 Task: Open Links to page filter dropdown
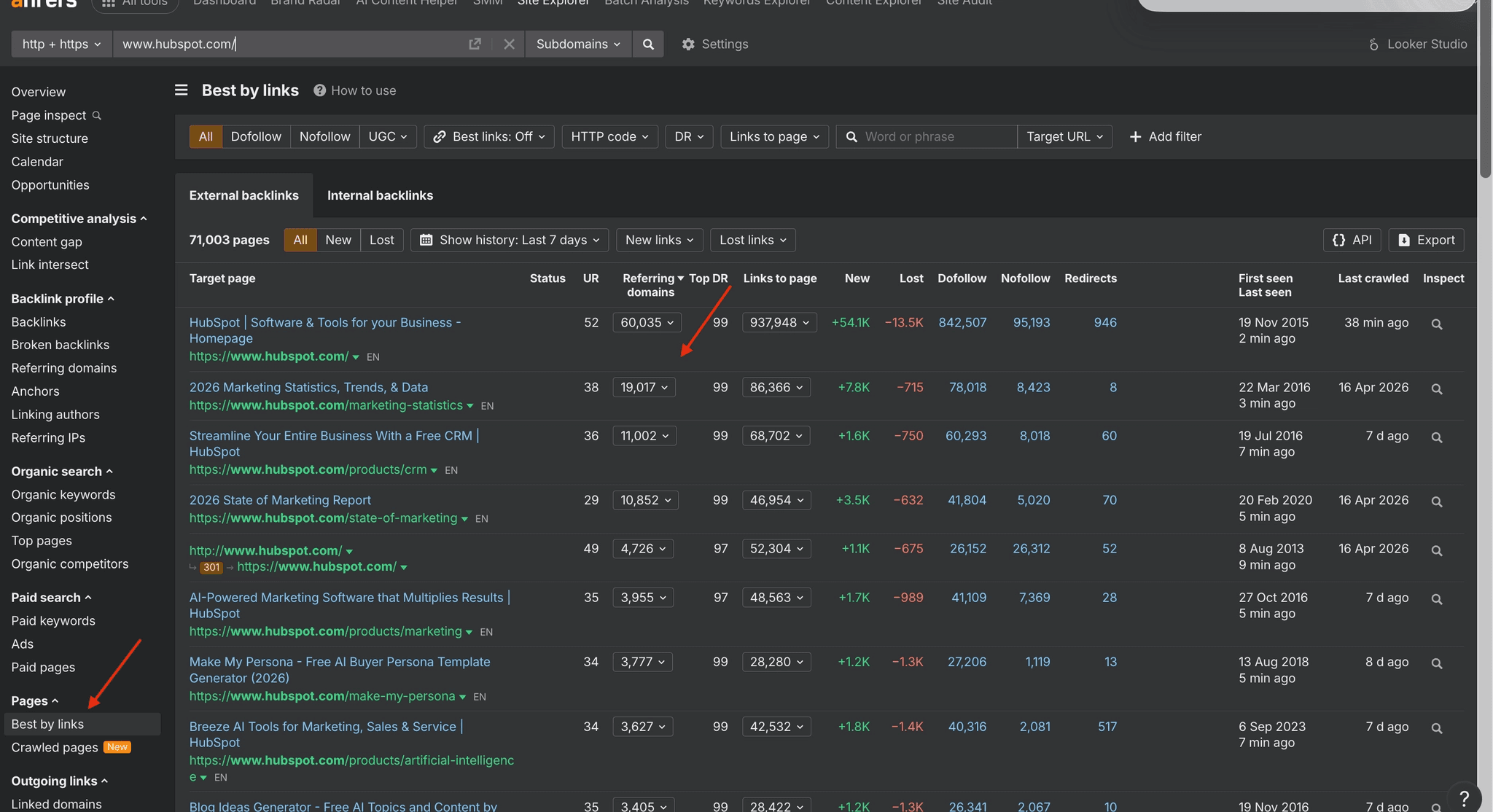(774, 136)
